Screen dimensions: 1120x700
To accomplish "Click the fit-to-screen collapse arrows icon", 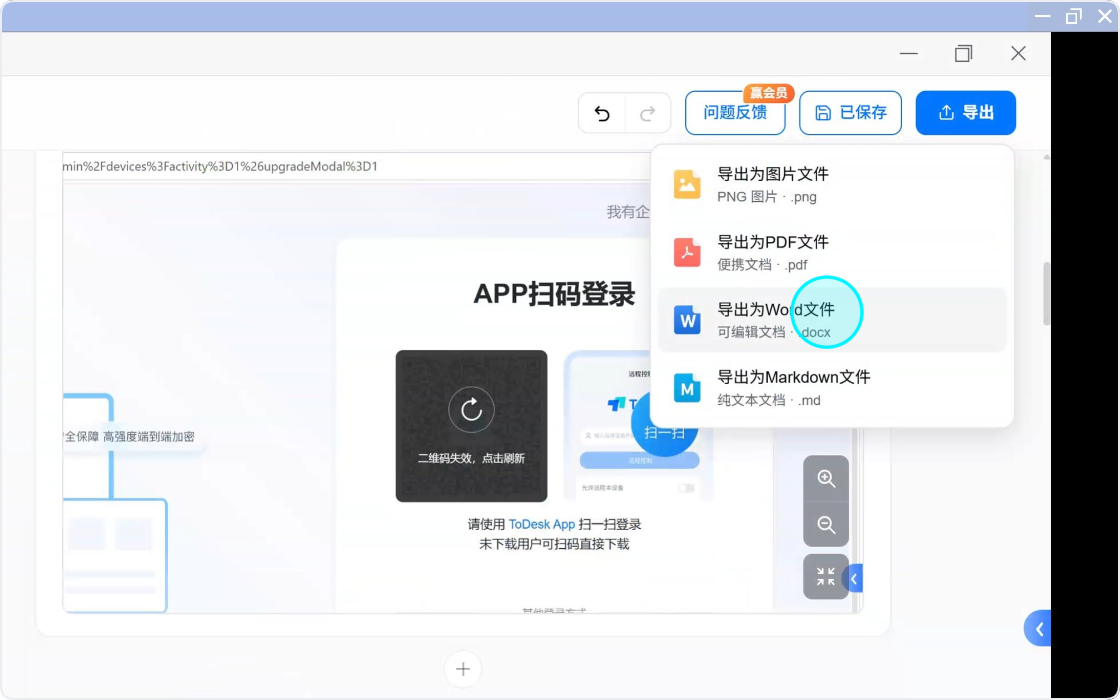I will click(826, 576).
